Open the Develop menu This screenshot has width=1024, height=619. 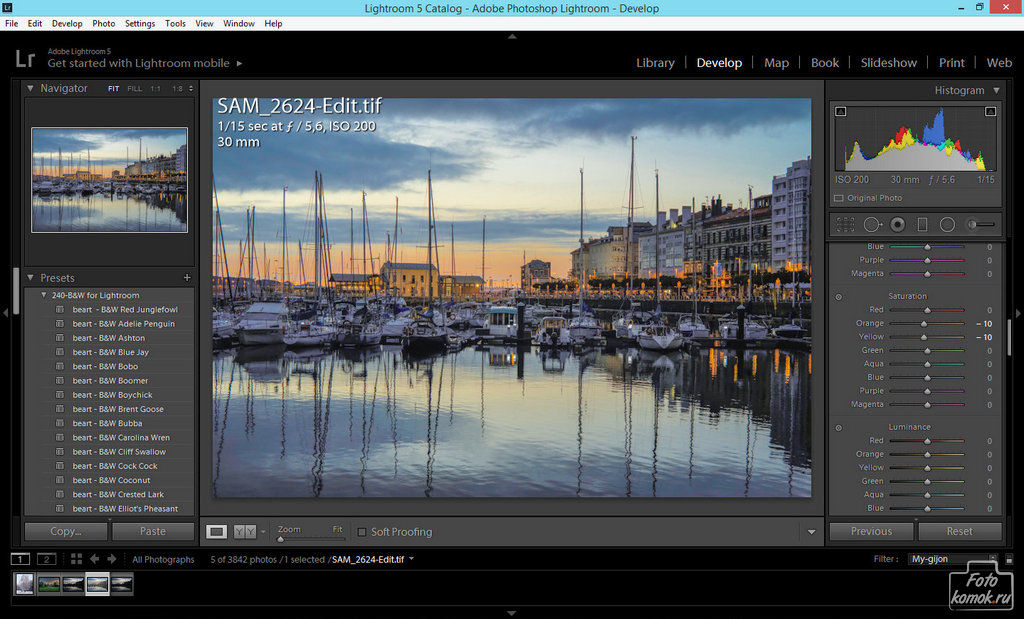pyautogui.click(x=67, y=24)
